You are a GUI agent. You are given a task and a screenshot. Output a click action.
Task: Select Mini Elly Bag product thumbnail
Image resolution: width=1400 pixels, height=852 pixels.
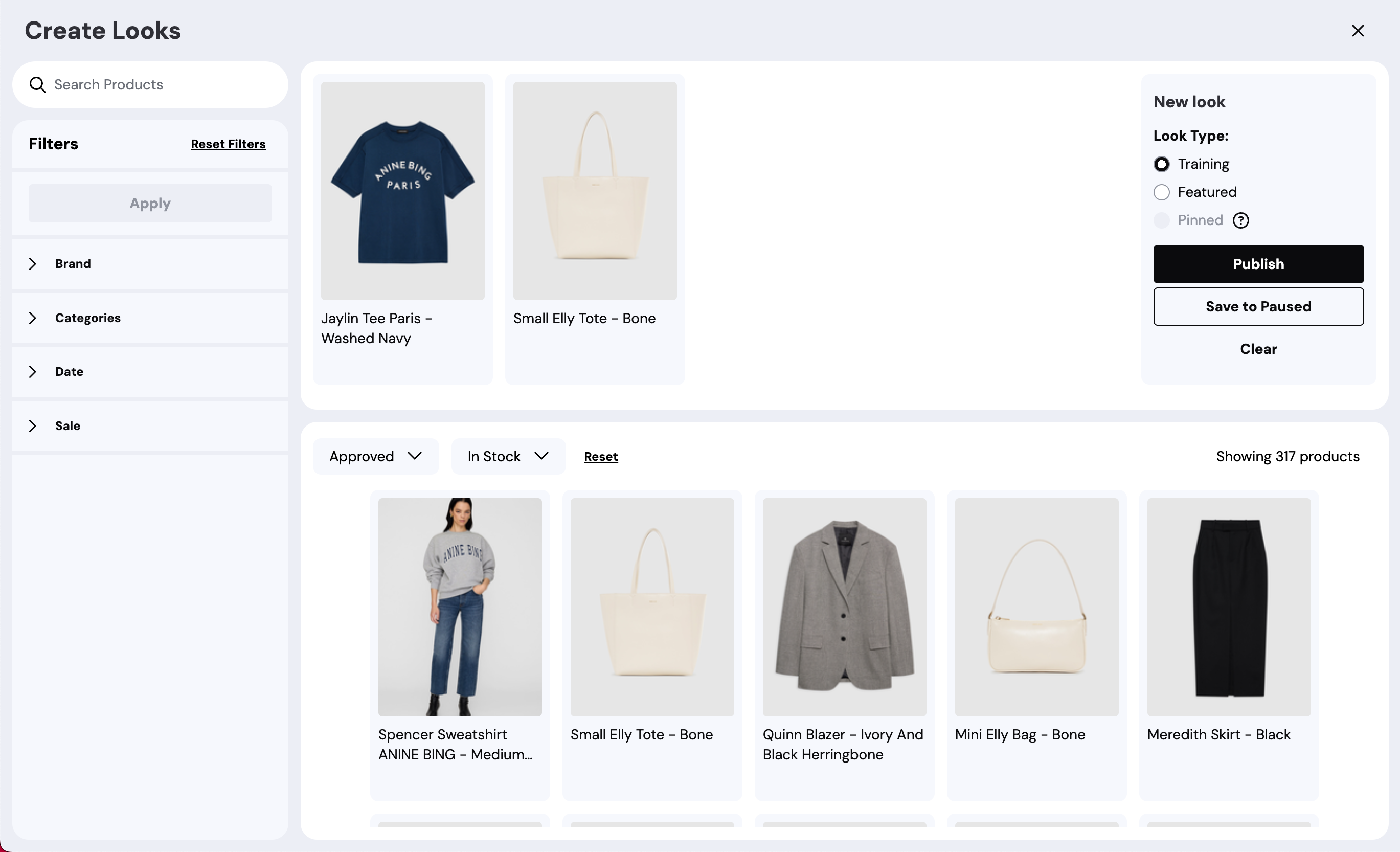[x=1036, y=607]
